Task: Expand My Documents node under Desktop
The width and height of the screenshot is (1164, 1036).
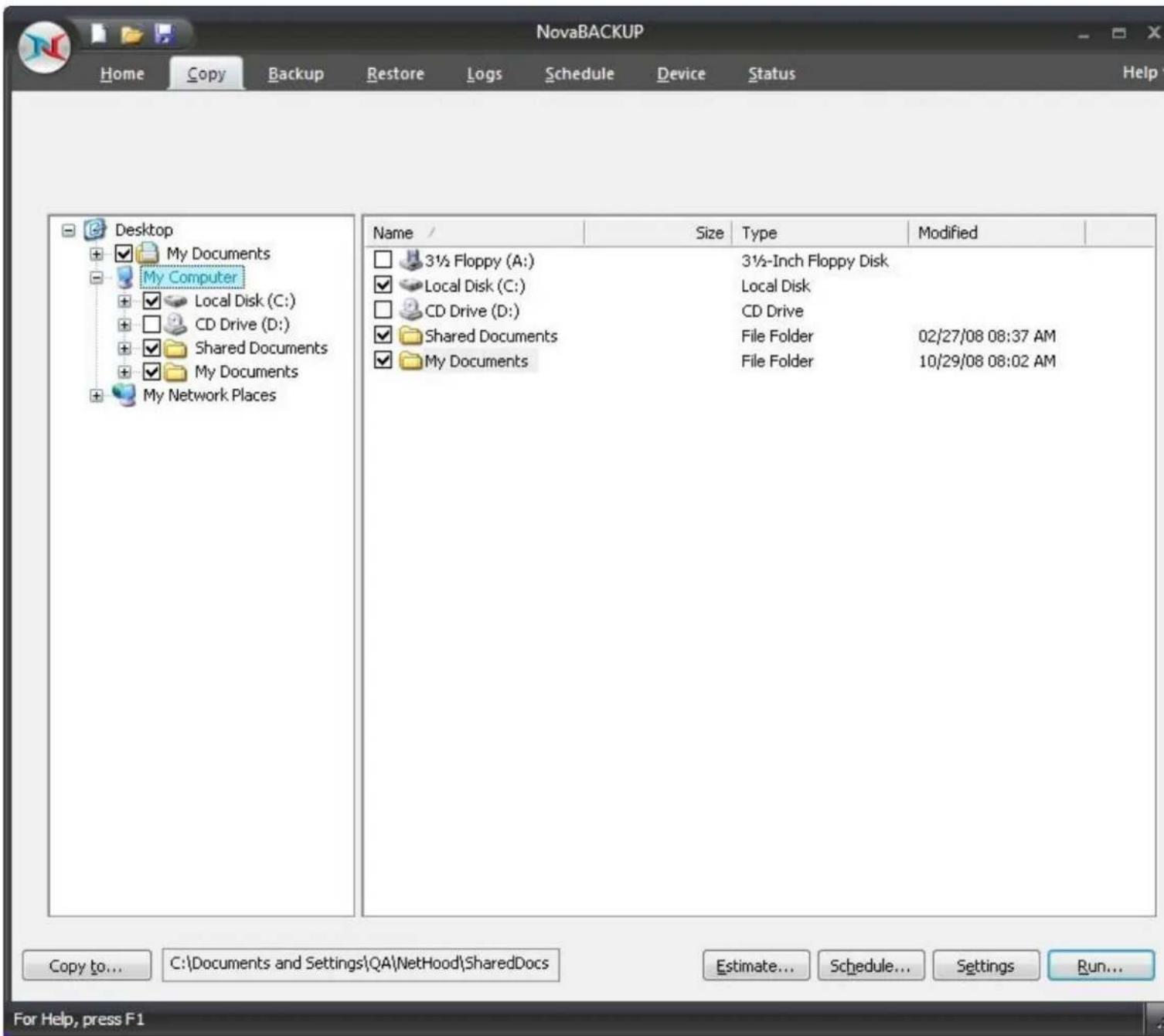Action: pyautogui.click(x=97, y=254)
